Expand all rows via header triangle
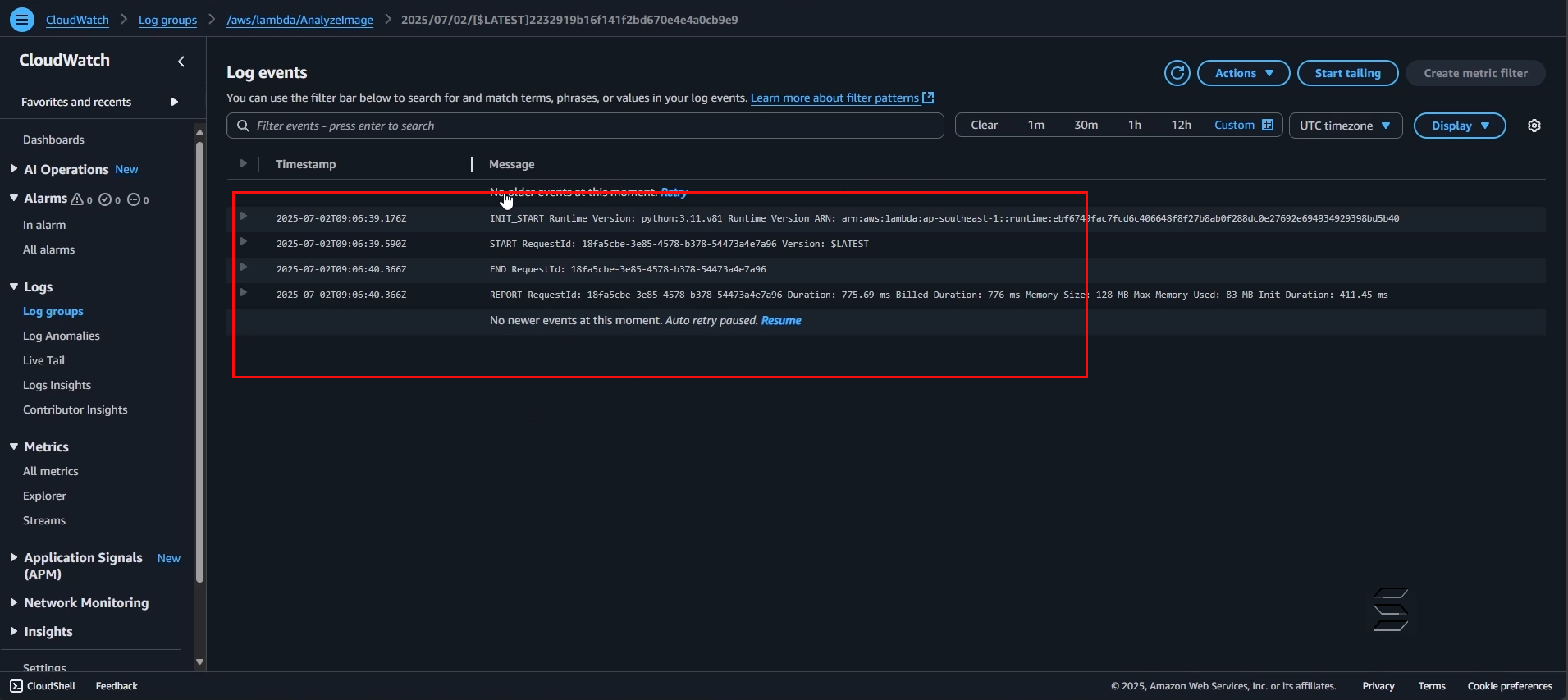Screen dimensions: 1568x700 tap(244, 163)
